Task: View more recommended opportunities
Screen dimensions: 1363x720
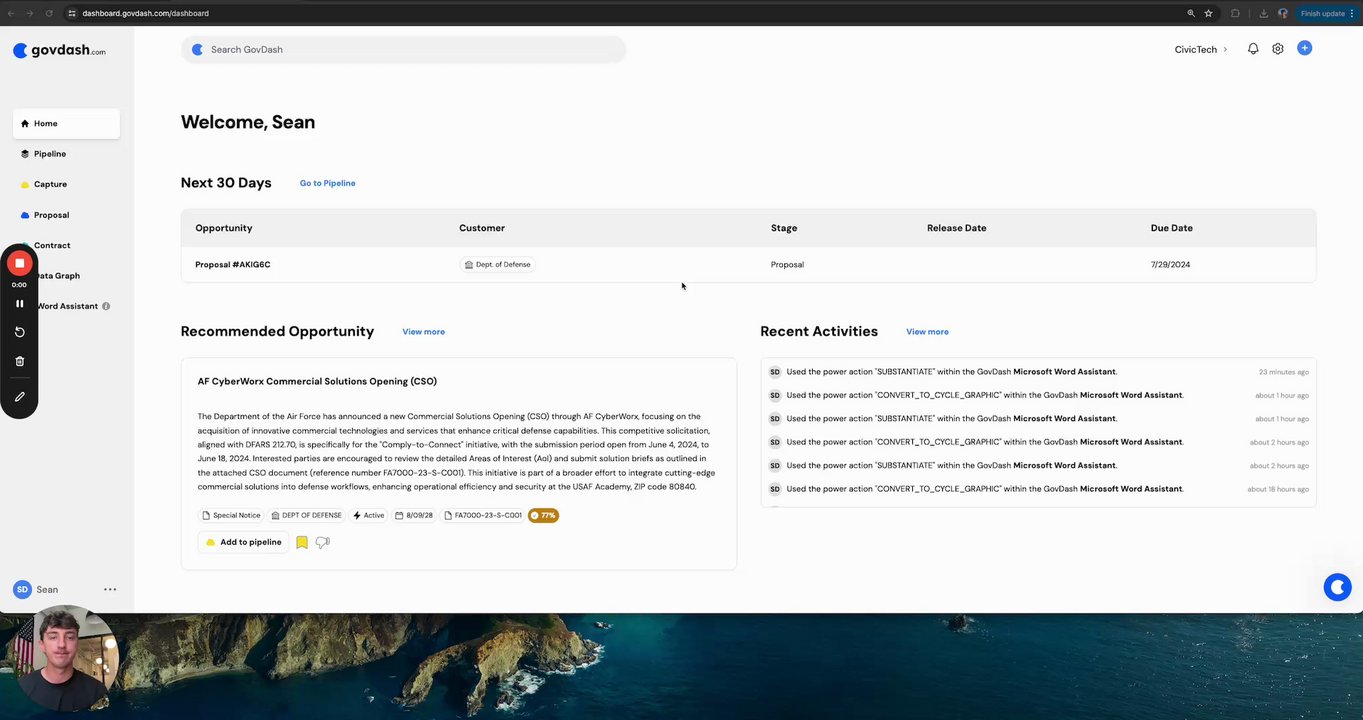Action: 424,332
